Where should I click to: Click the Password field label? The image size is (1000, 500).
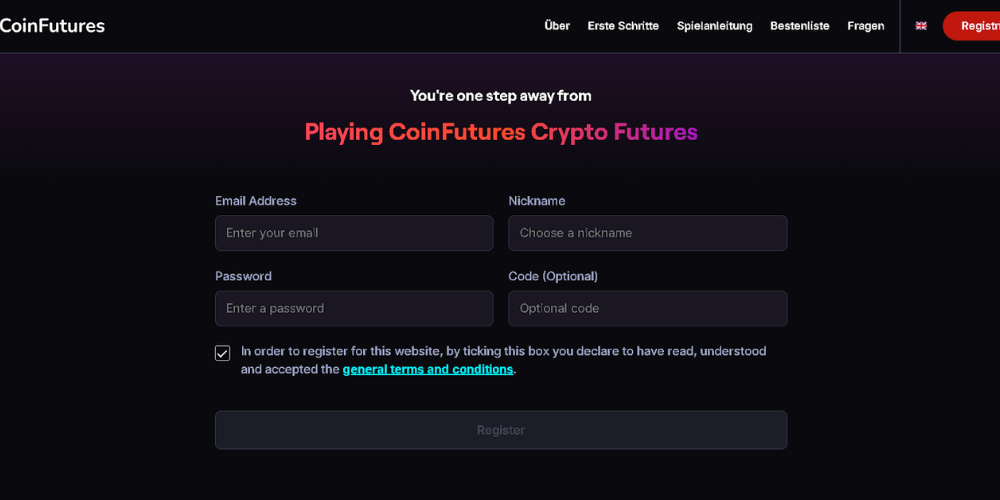click(243, 276)
